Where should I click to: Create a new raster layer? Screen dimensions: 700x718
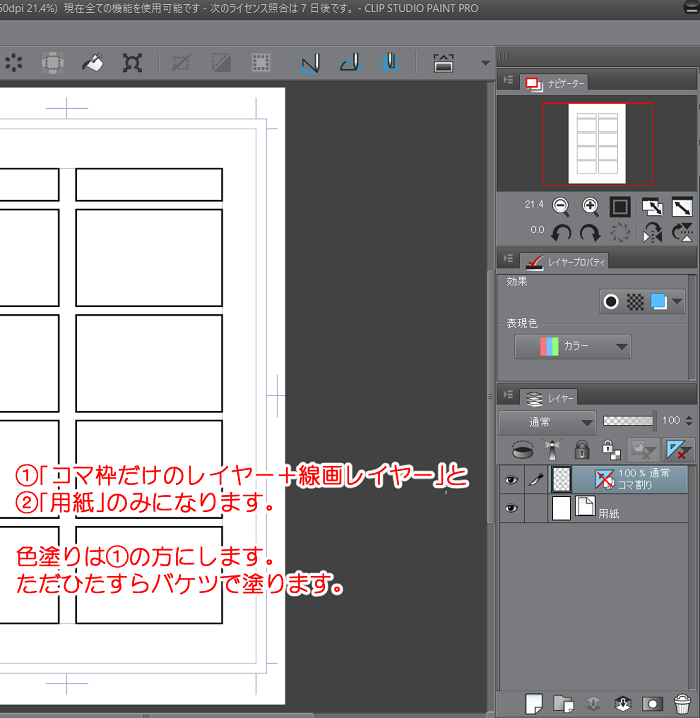[534, 703]
